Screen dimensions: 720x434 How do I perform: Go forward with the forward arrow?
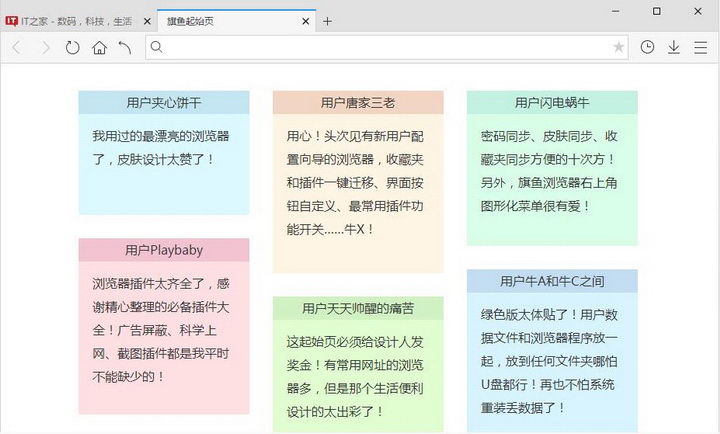(x=45, y=47)
